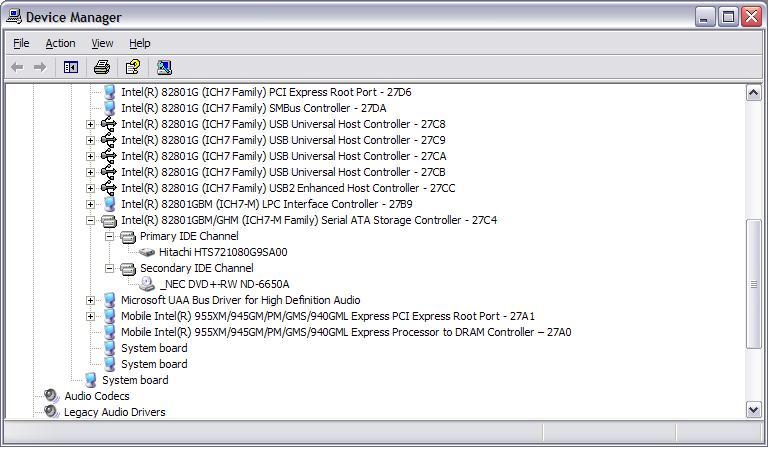
Task: Maximize the Device Manager window
Action: tap(728, 18)
